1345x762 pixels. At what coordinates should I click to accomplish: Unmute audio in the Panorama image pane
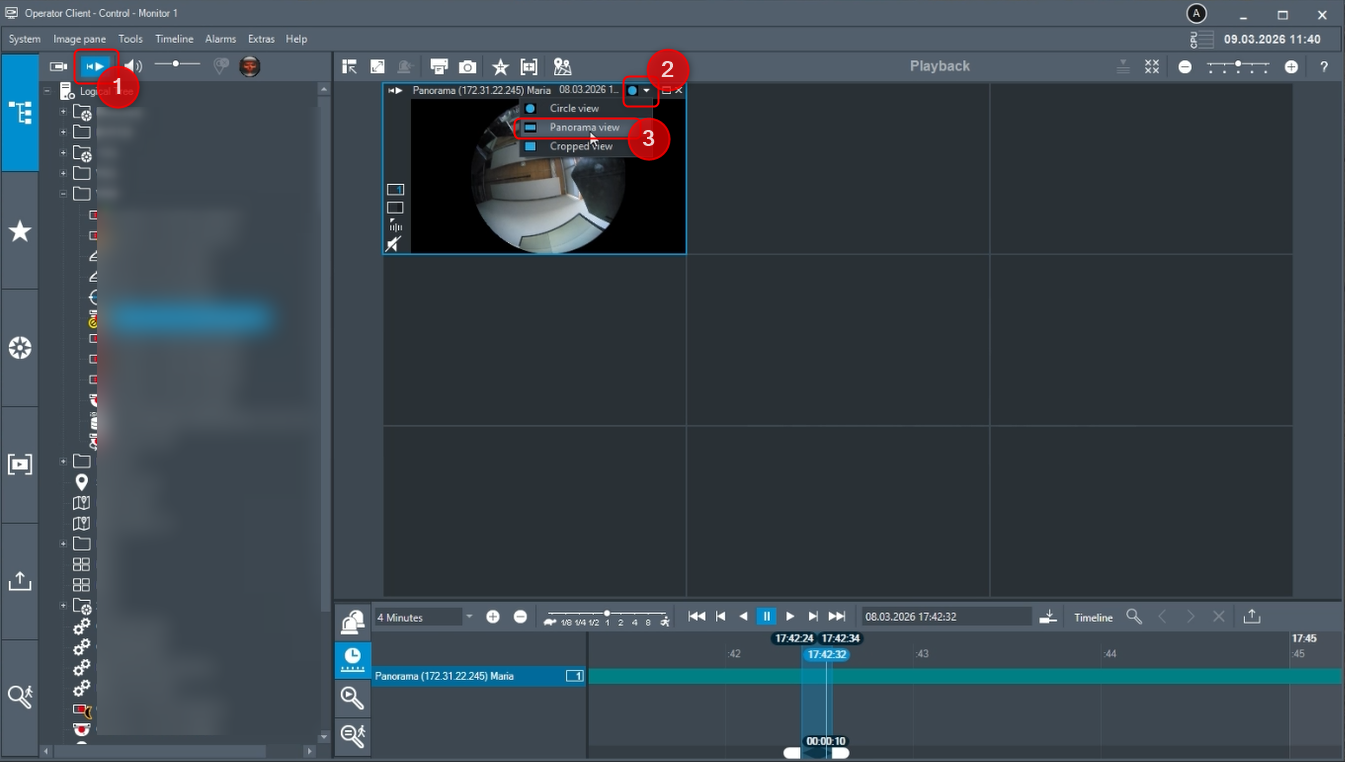click(395, 244)
